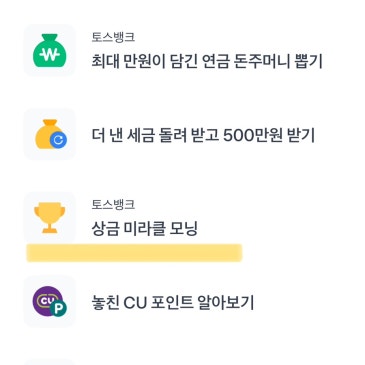Viewport: 365px width, 365px height.
Task: Click 토스뱅크 label above the pension pouch title
Action: (113, 37)
